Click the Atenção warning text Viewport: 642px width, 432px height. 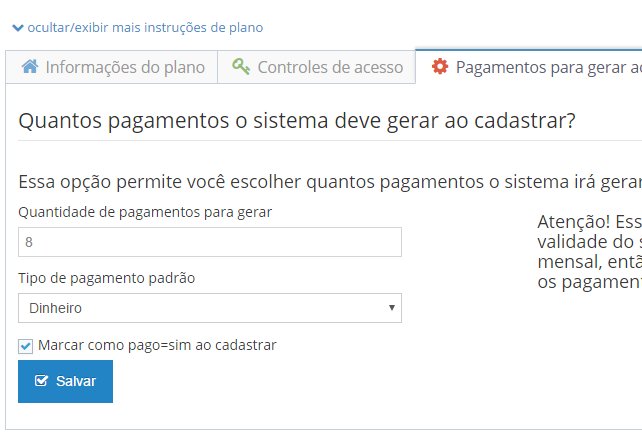[588, 251]
